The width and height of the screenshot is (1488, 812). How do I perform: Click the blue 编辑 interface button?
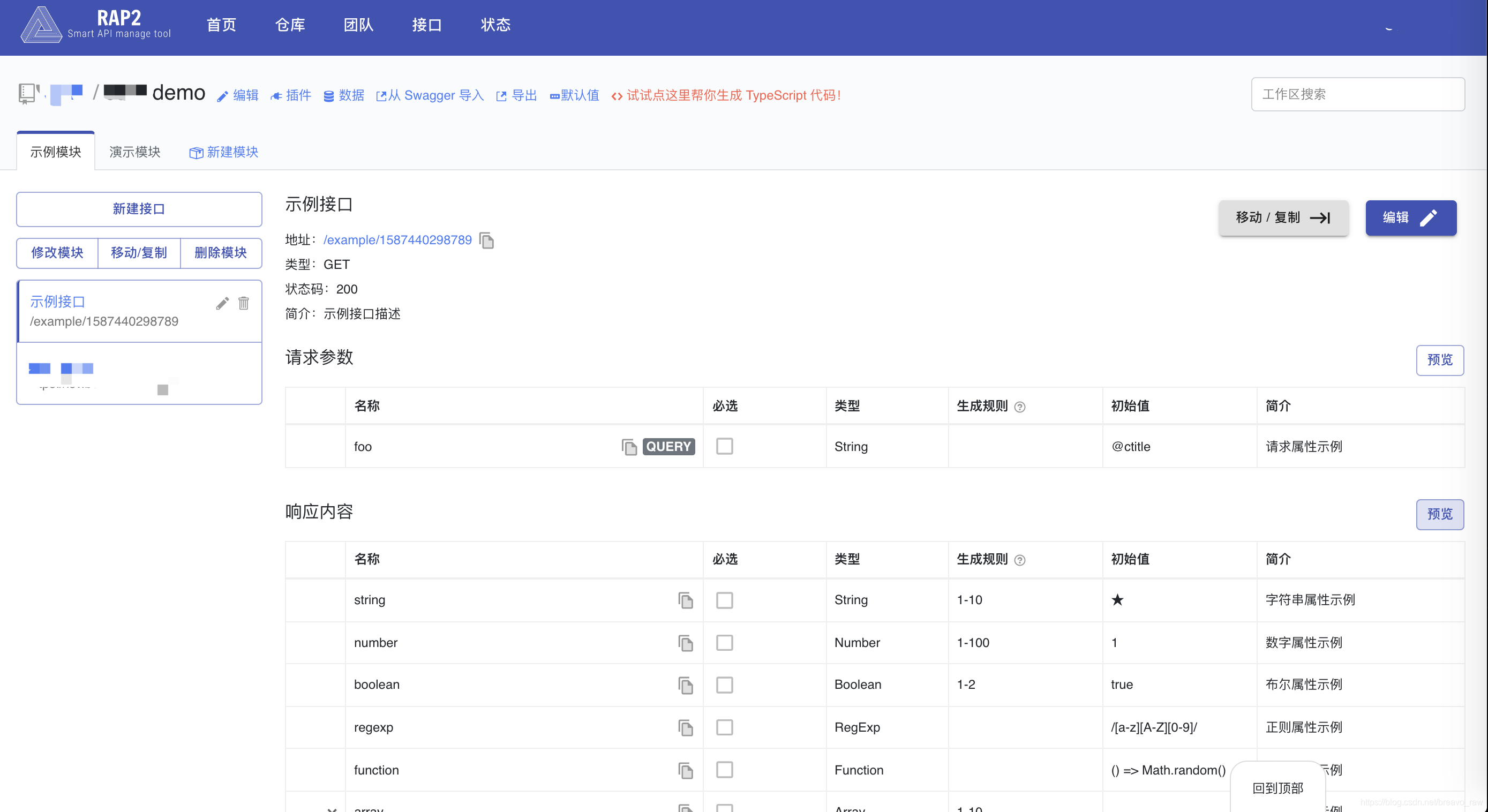1410,217
